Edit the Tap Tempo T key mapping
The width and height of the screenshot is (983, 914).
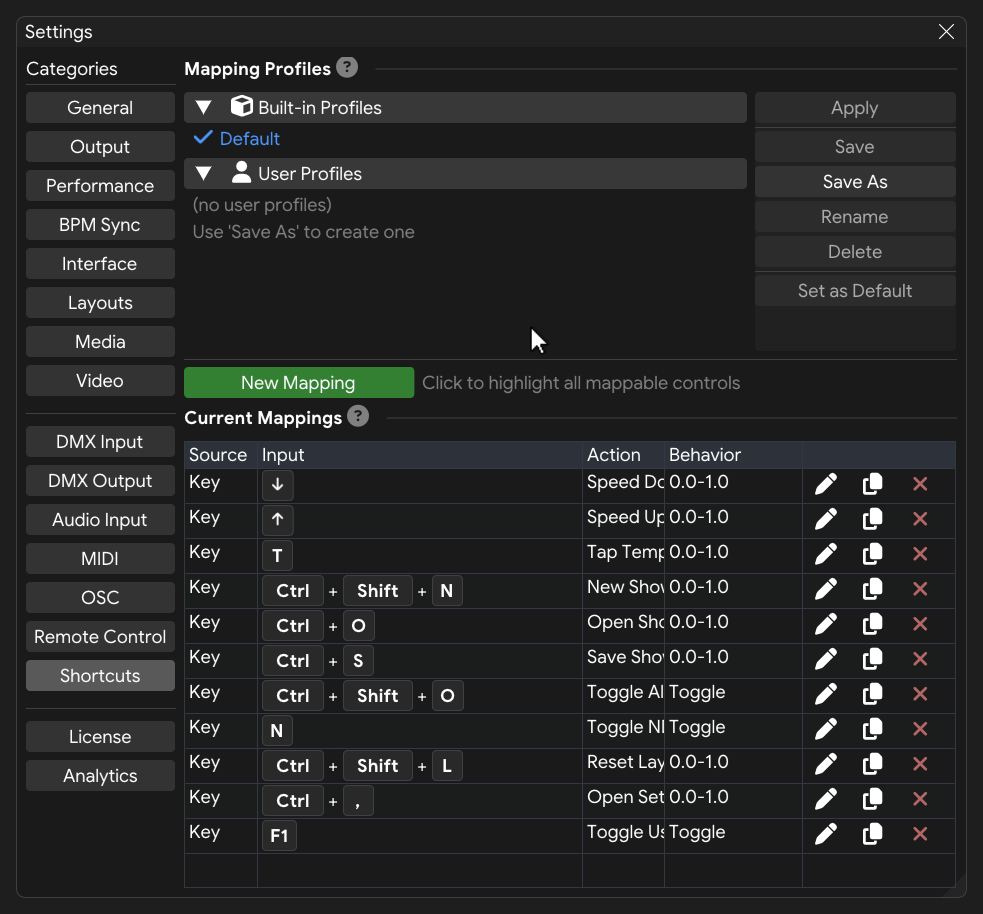[x=826, y=554]
